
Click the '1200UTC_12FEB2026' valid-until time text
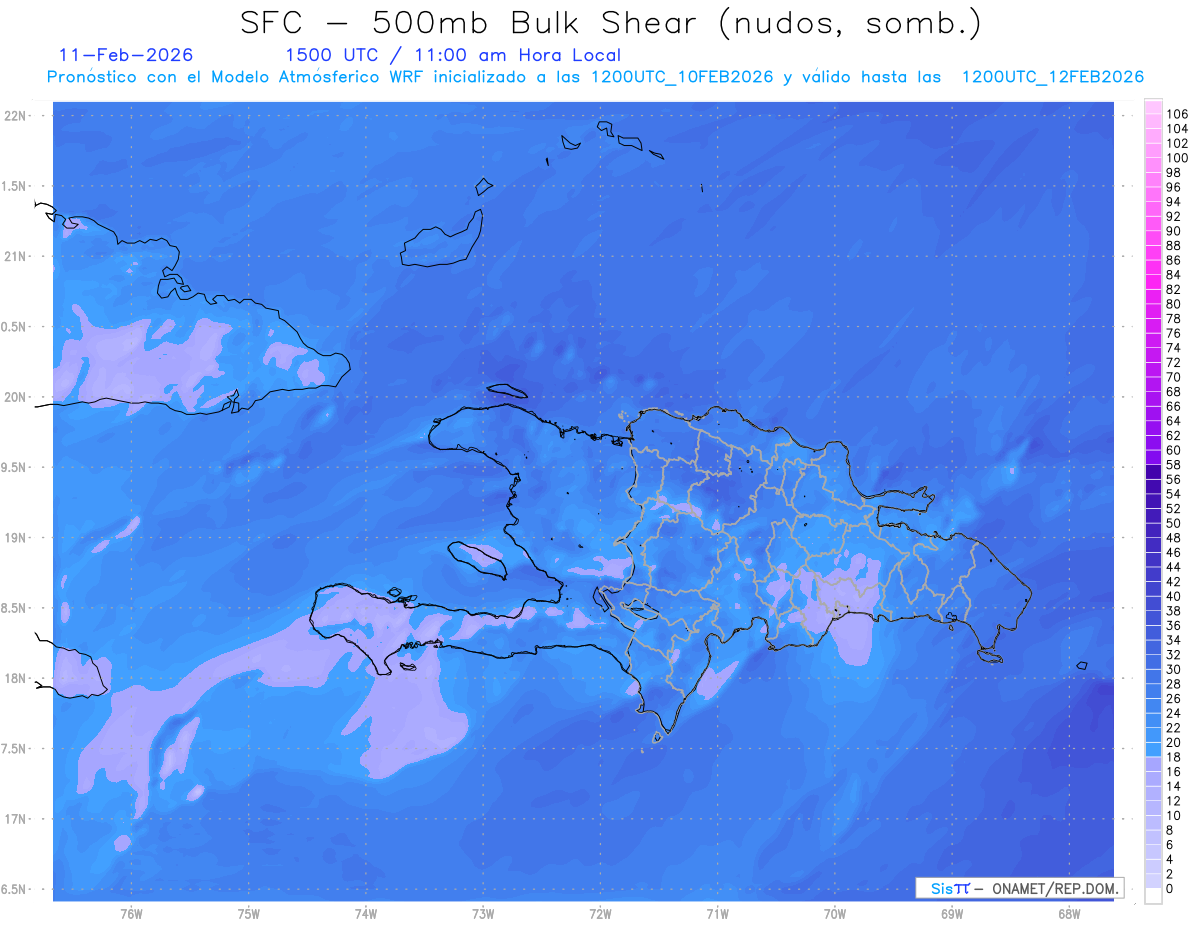tap(1053, 77)
